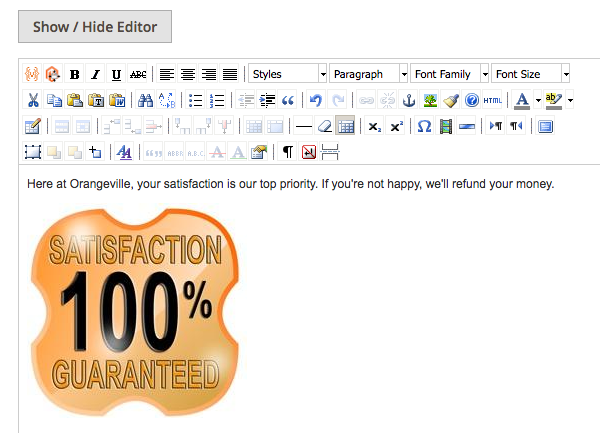Screen dimensions: 600x433
Task: Center align the text
Action: pyautogui.click(x=188, y=74)
